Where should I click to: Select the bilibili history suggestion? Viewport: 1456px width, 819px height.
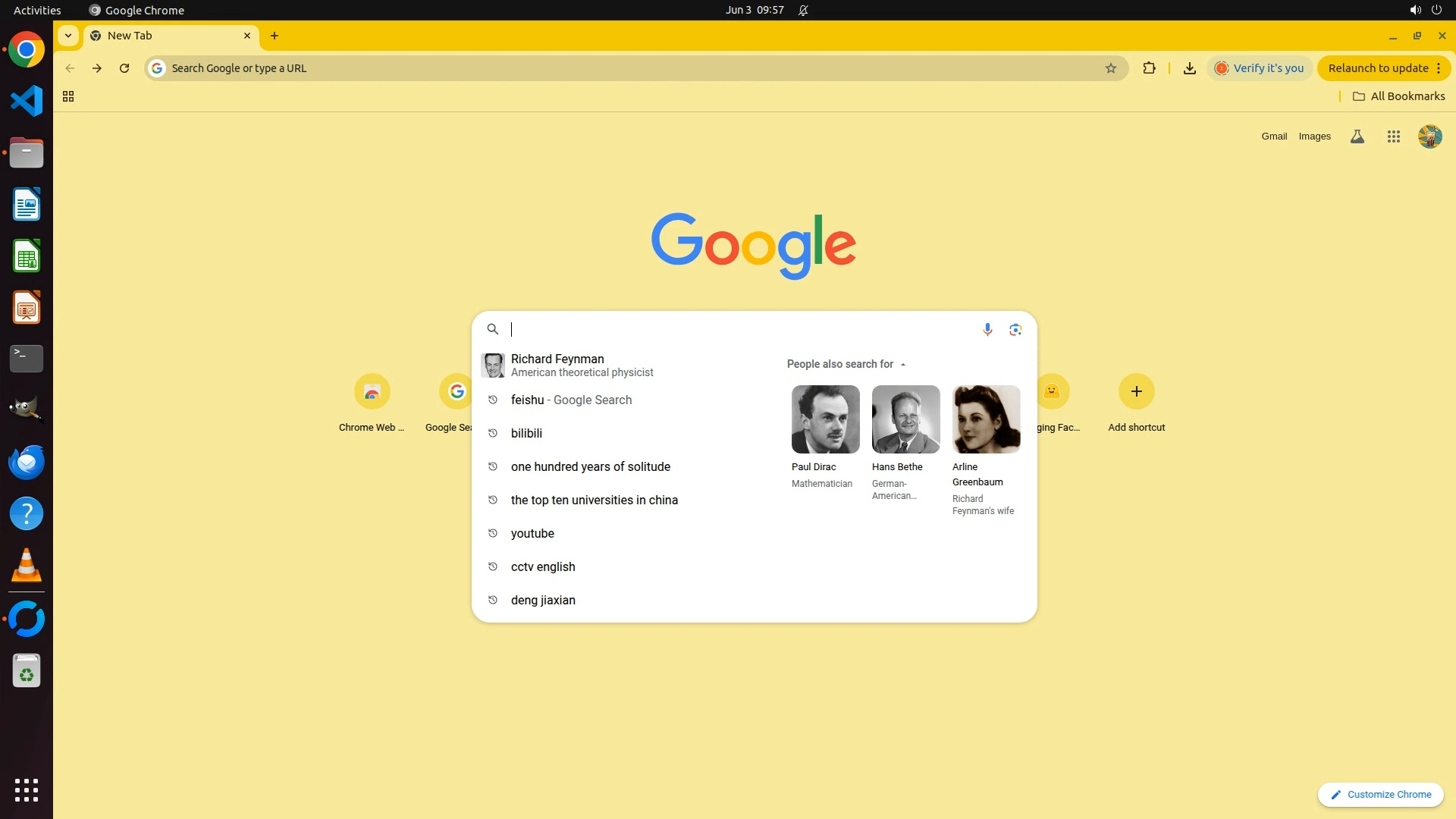(526, 433)
